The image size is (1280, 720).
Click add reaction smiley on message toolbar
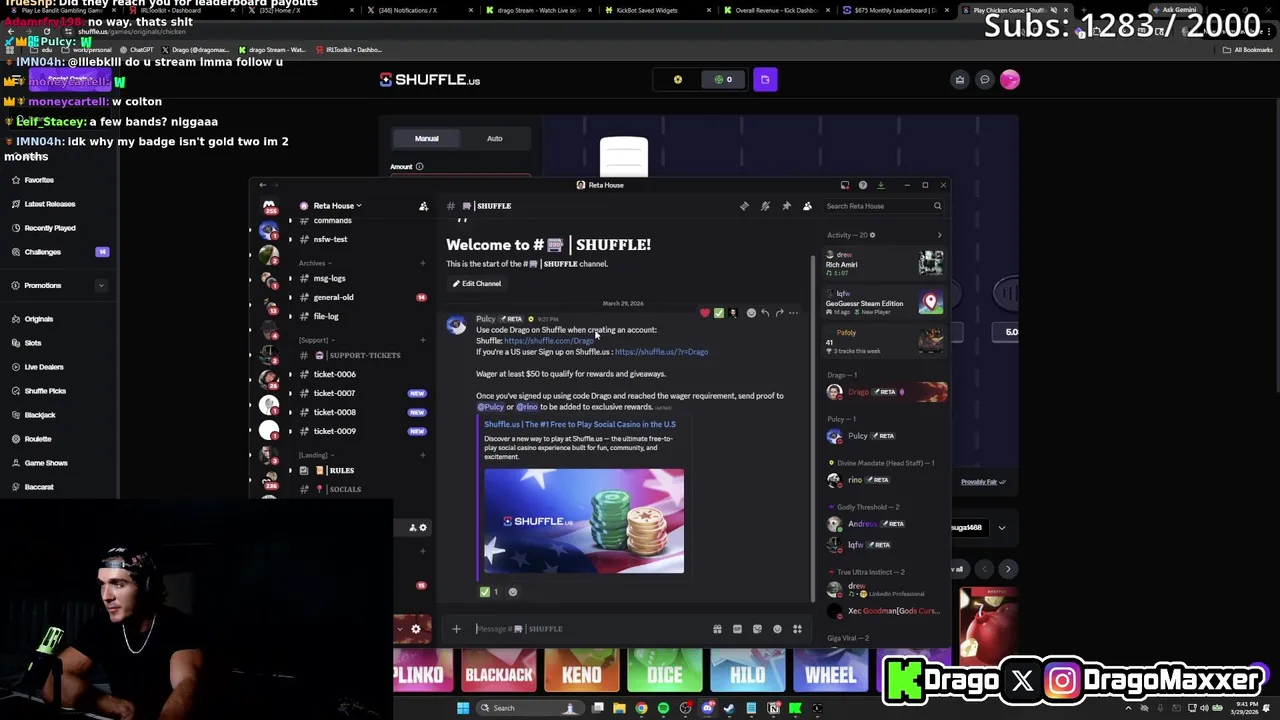[x=751, y=313]
